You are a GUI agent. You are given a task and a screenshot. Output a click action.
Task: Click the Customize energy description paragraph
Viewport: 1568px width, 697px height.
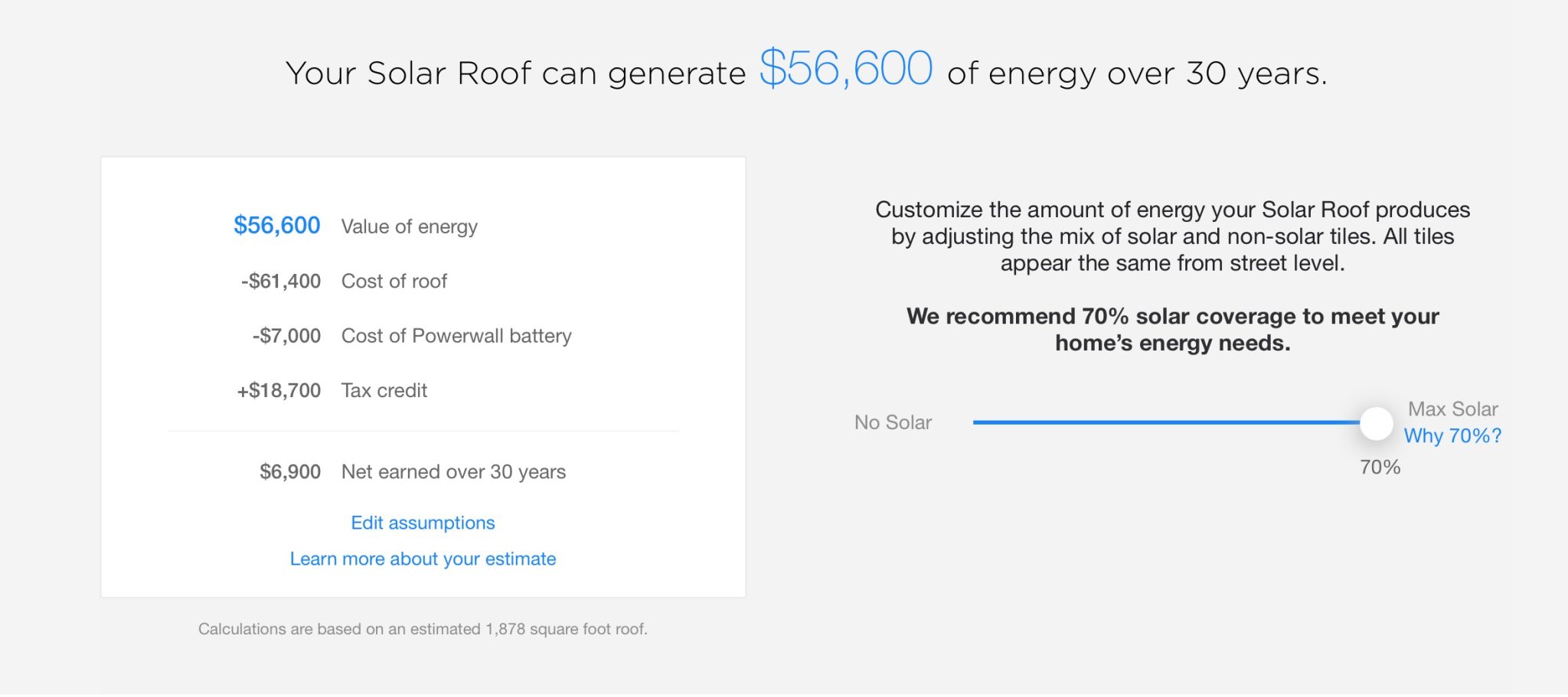point(1172,236)
